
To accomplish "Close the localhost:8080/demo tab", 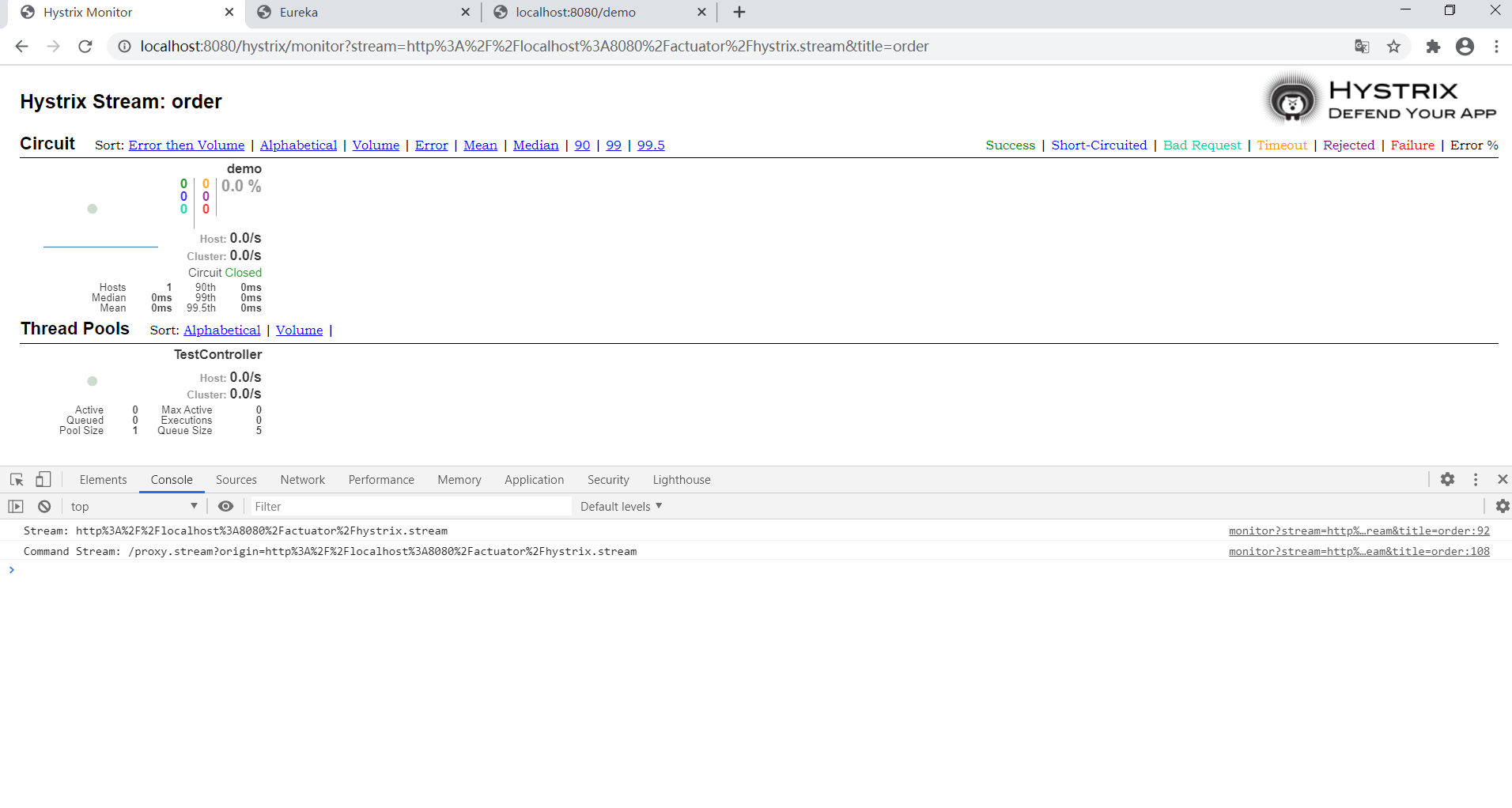I will coord(701,12).
